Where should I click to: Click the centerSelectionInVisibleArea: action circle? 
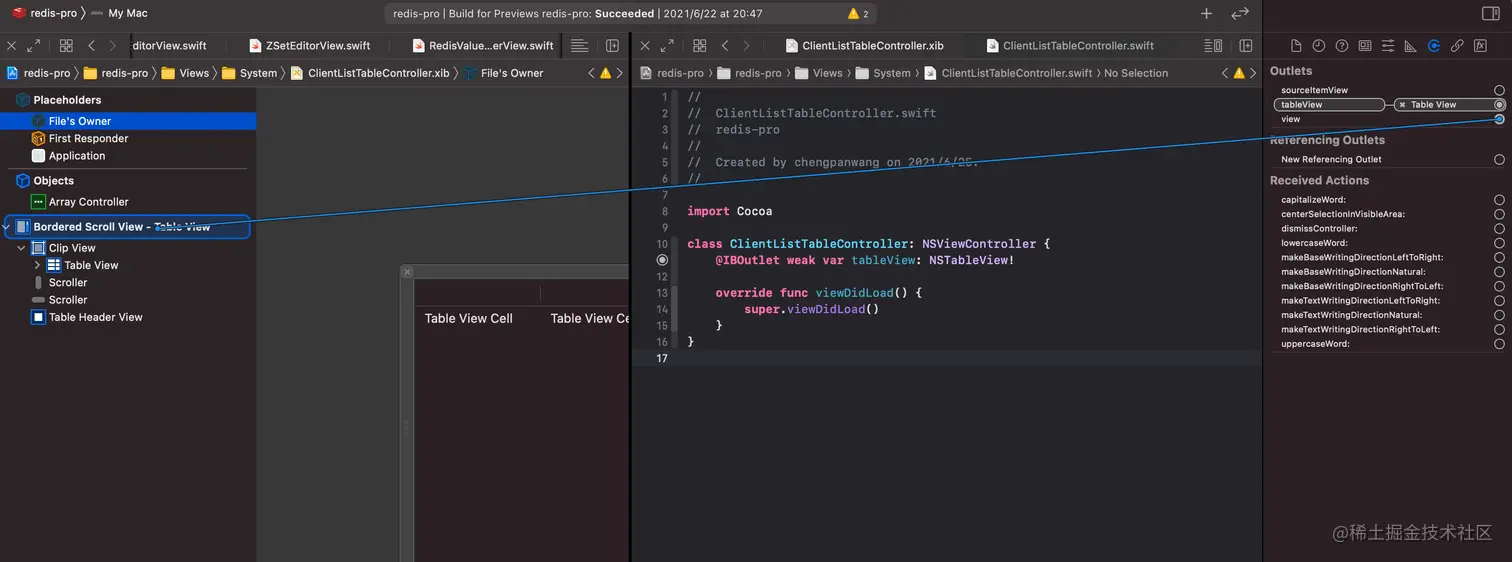[x=1499, y=214]
